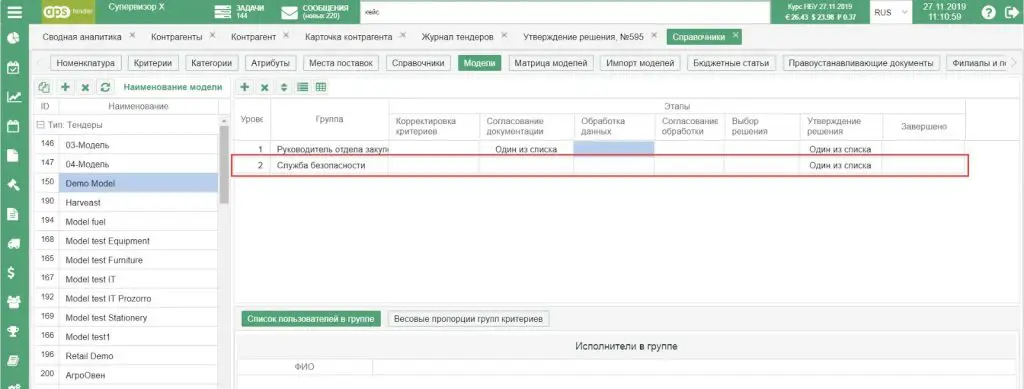This screenshot has width=1024, height=389.
Task: Switch stages panel to table grid icon
Action: click(321, 87)
